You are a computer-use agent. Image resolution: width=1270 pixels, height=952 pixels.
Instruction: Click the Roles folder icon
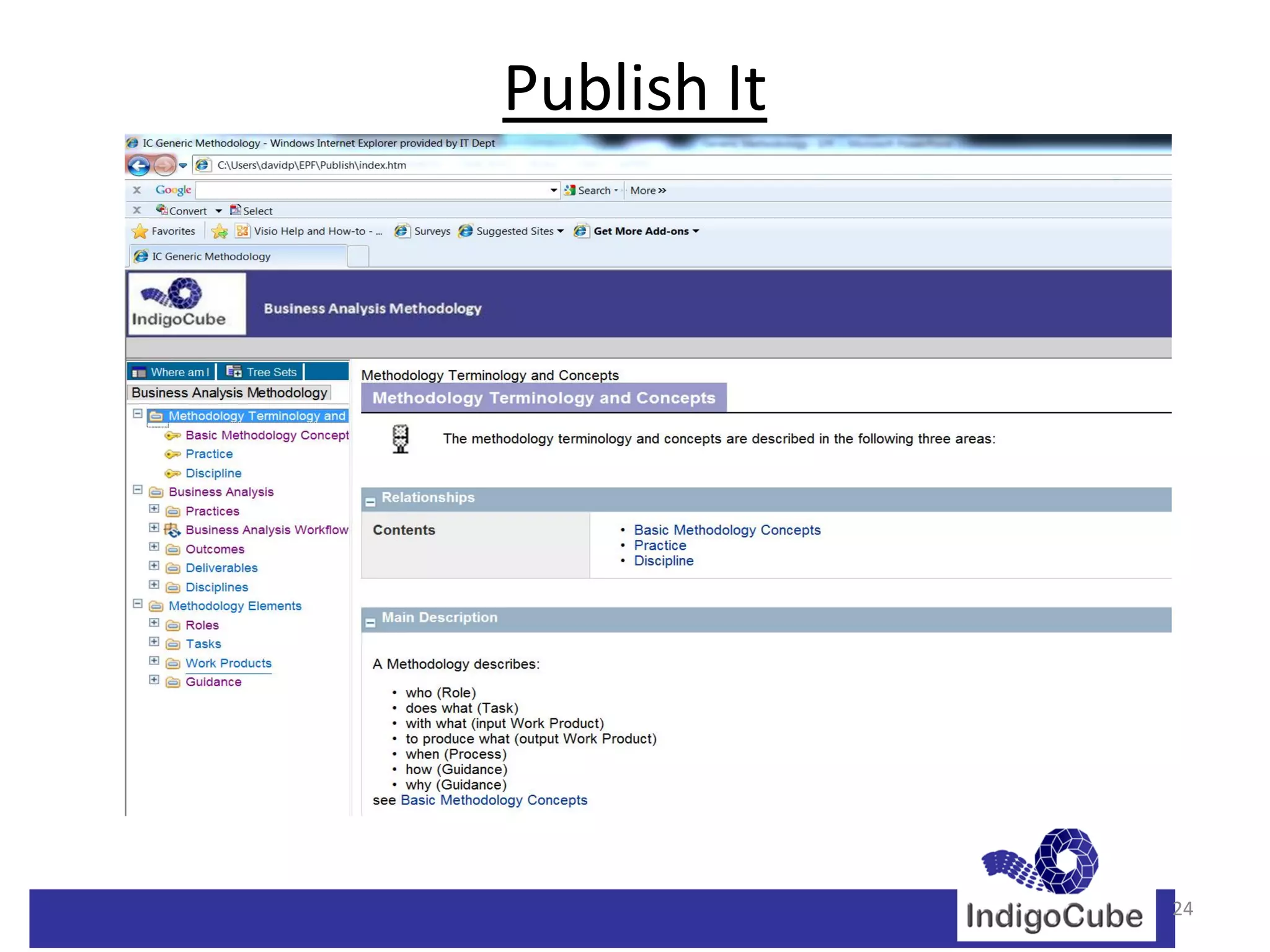(x=173, y=625)
